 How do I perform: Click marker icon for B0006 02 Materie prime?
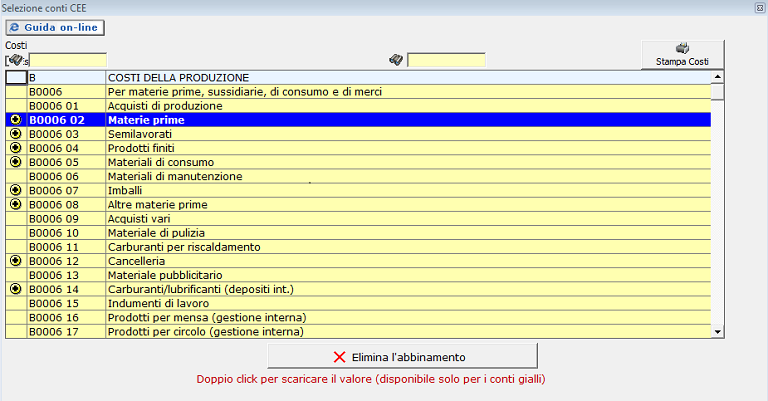tap(15, 120)
